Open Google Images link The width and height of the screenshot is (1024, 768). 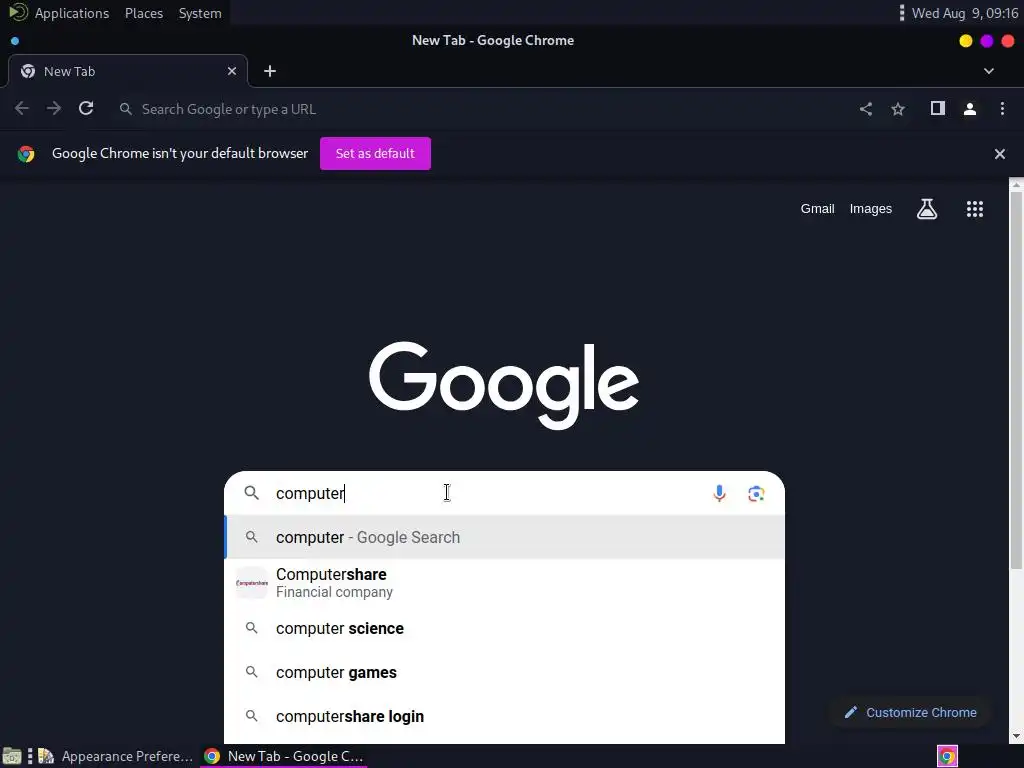(871, 209)
